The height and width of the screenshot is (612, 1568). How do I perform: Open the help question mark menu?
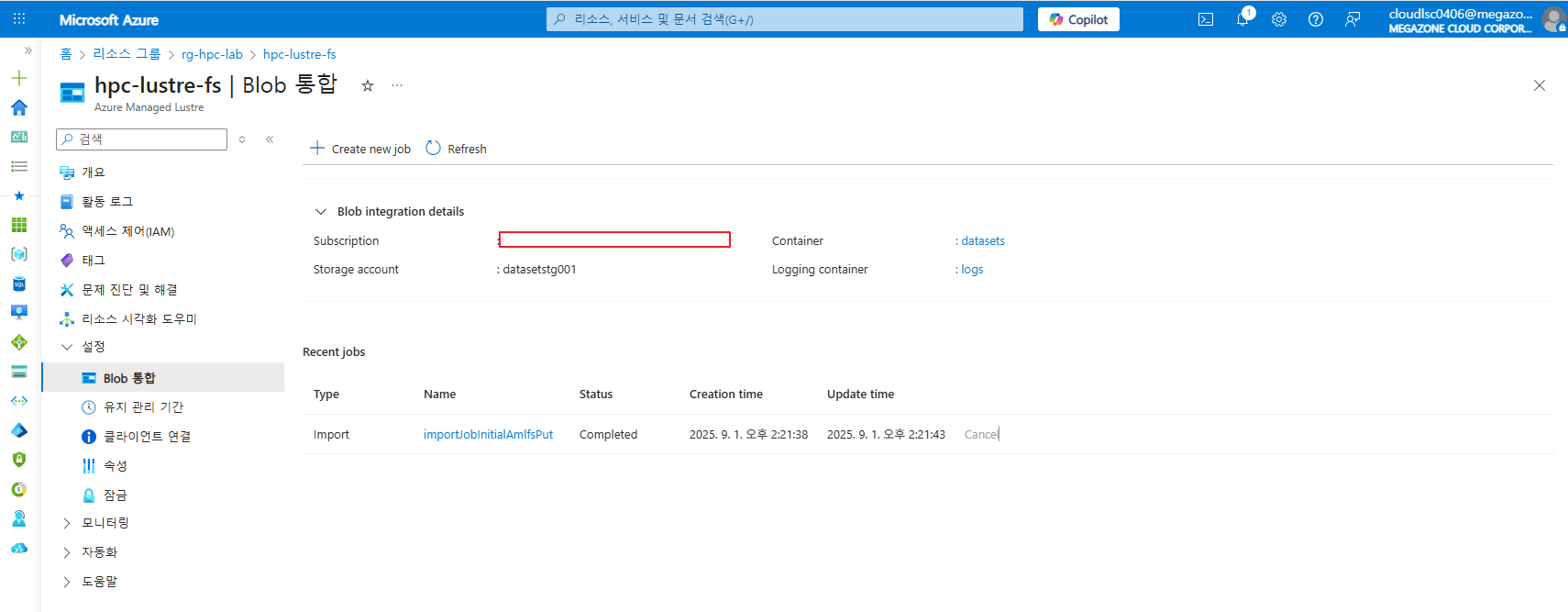(x=1316, y=19)
